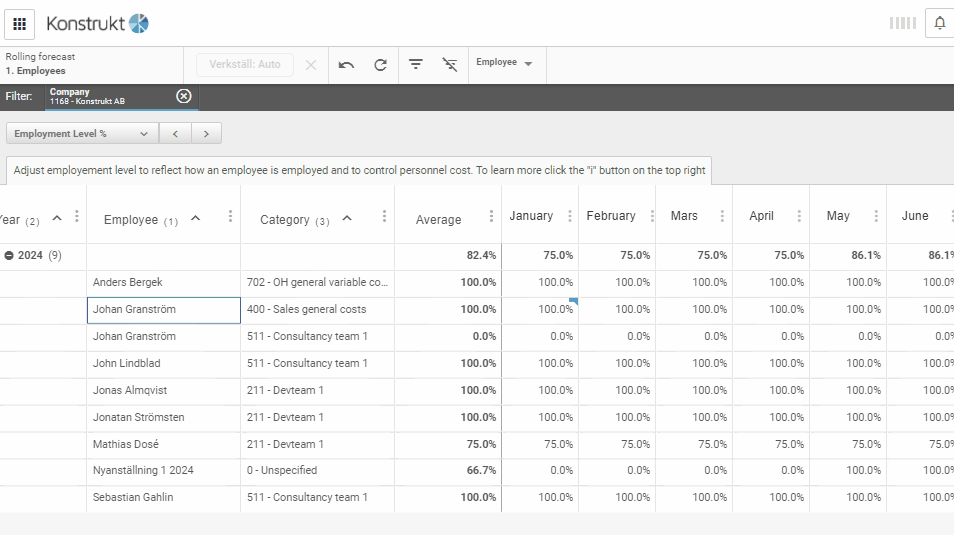Viewport: 954px width, 535px height.
Task: Go to the next measure arrow
Action: pos(206,134)
